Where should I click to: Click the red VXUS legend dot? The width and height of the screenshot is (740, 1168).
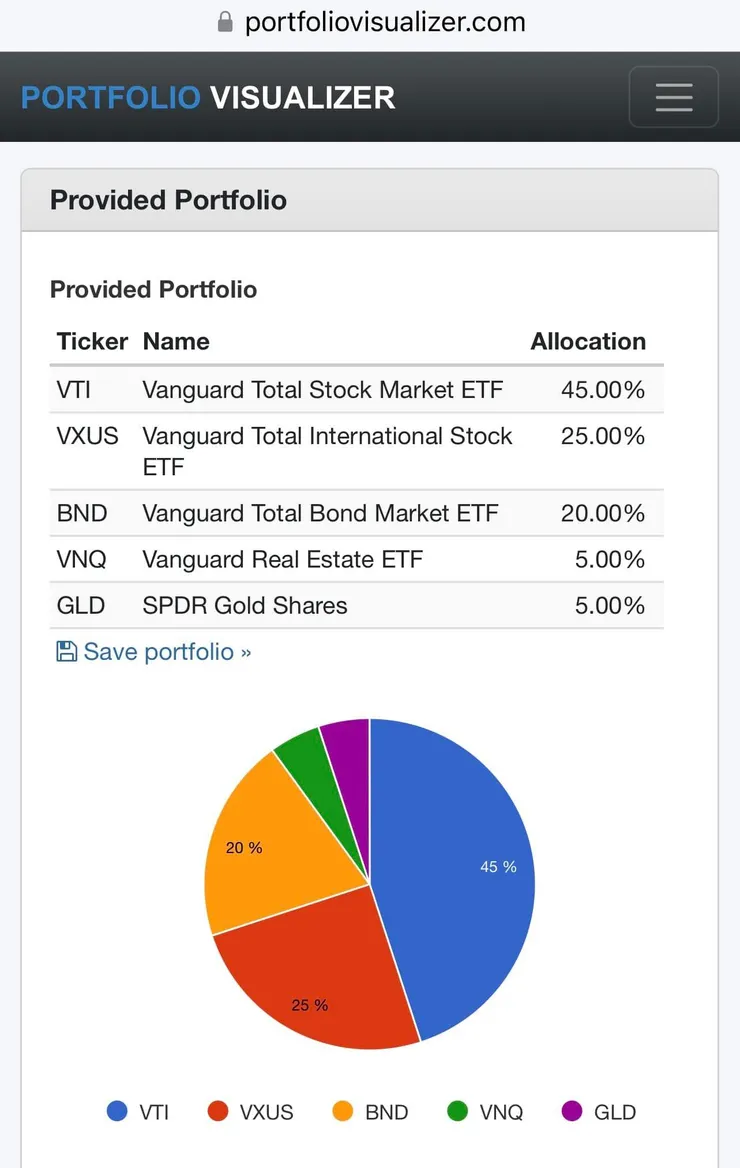point(218,1111)
